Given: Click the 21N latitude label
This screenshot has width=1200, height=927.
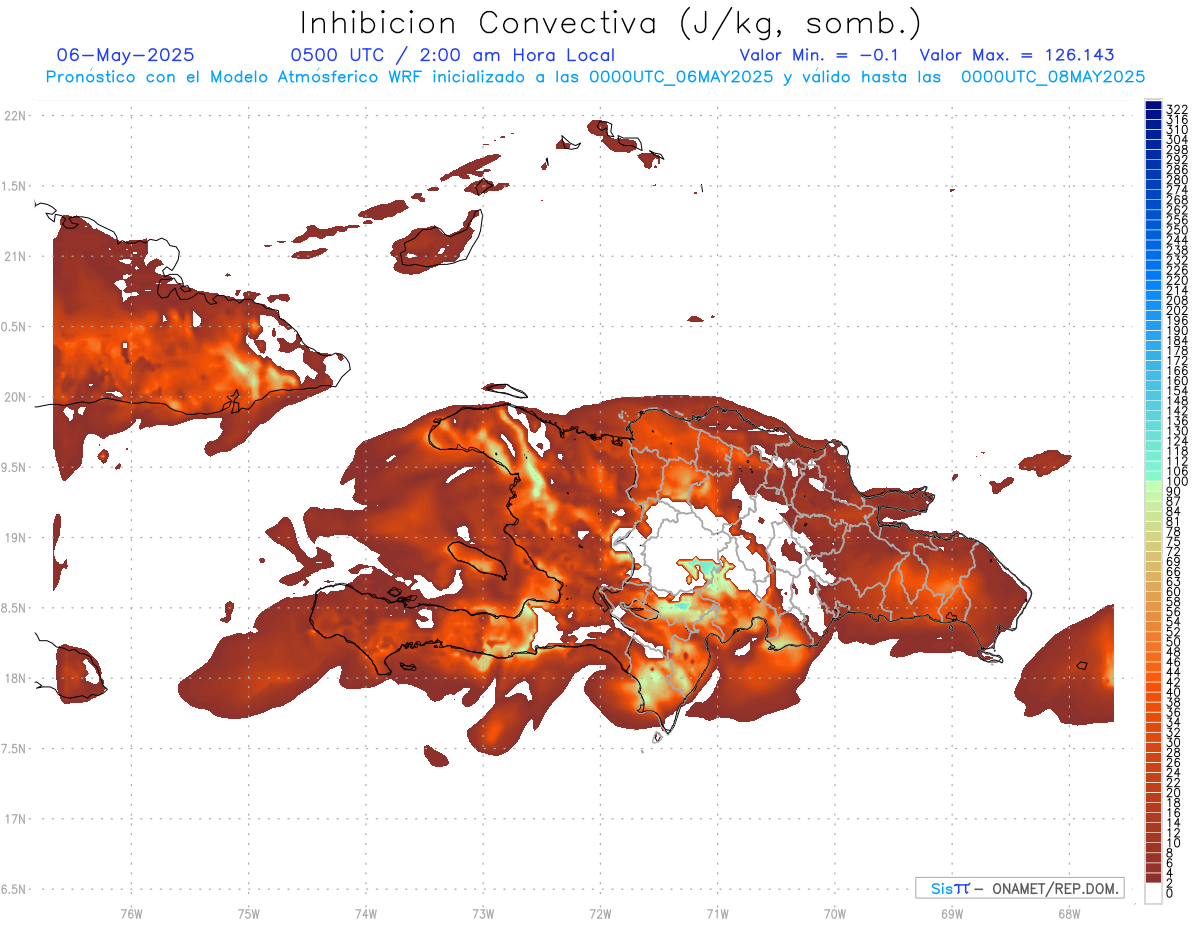Looking at the screenshot, I should click(15, 257).
